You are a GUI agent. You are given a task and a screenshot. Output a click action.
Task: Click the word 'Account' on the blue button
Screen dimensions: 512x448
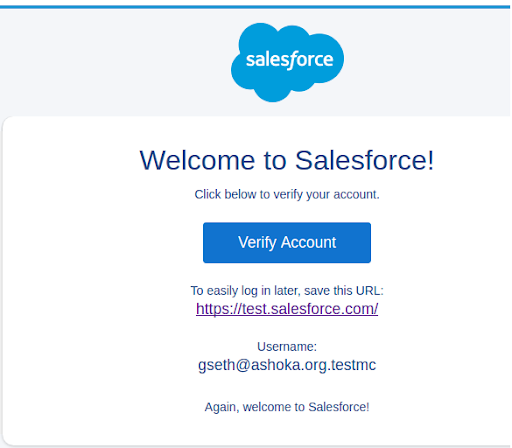[308, 242]
